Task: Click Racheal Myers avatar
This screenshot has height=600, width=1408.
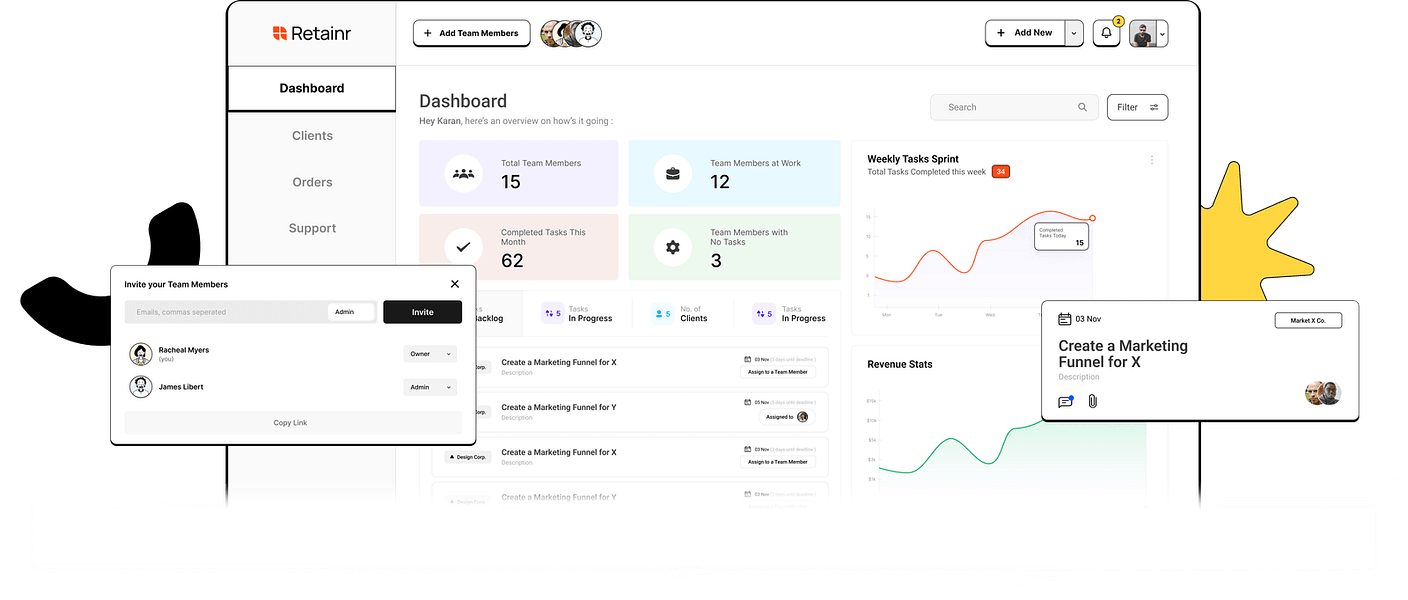Action: click(141, 354)
